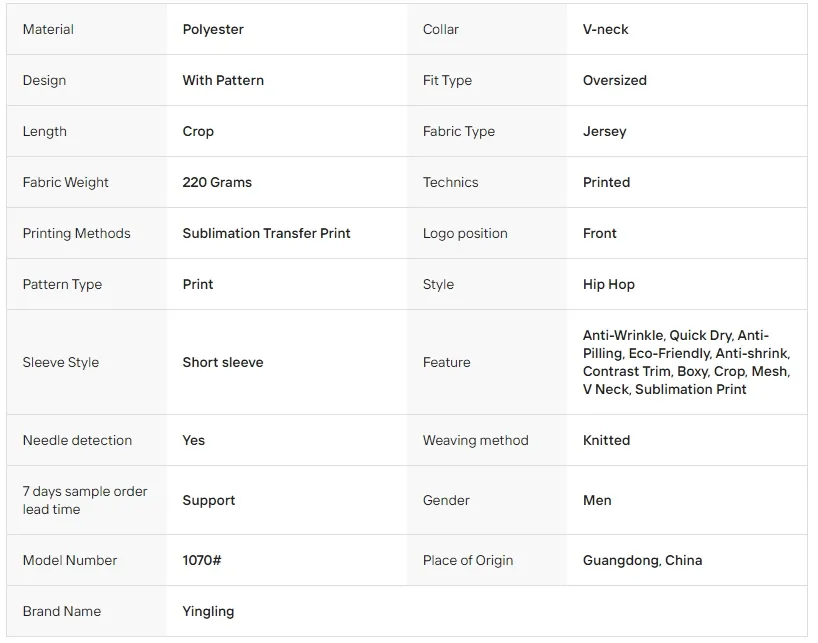The image size is (818, 643).
Task: Click the Fabric Weight label
Action: pyautogui.click(x=65, y=183)
